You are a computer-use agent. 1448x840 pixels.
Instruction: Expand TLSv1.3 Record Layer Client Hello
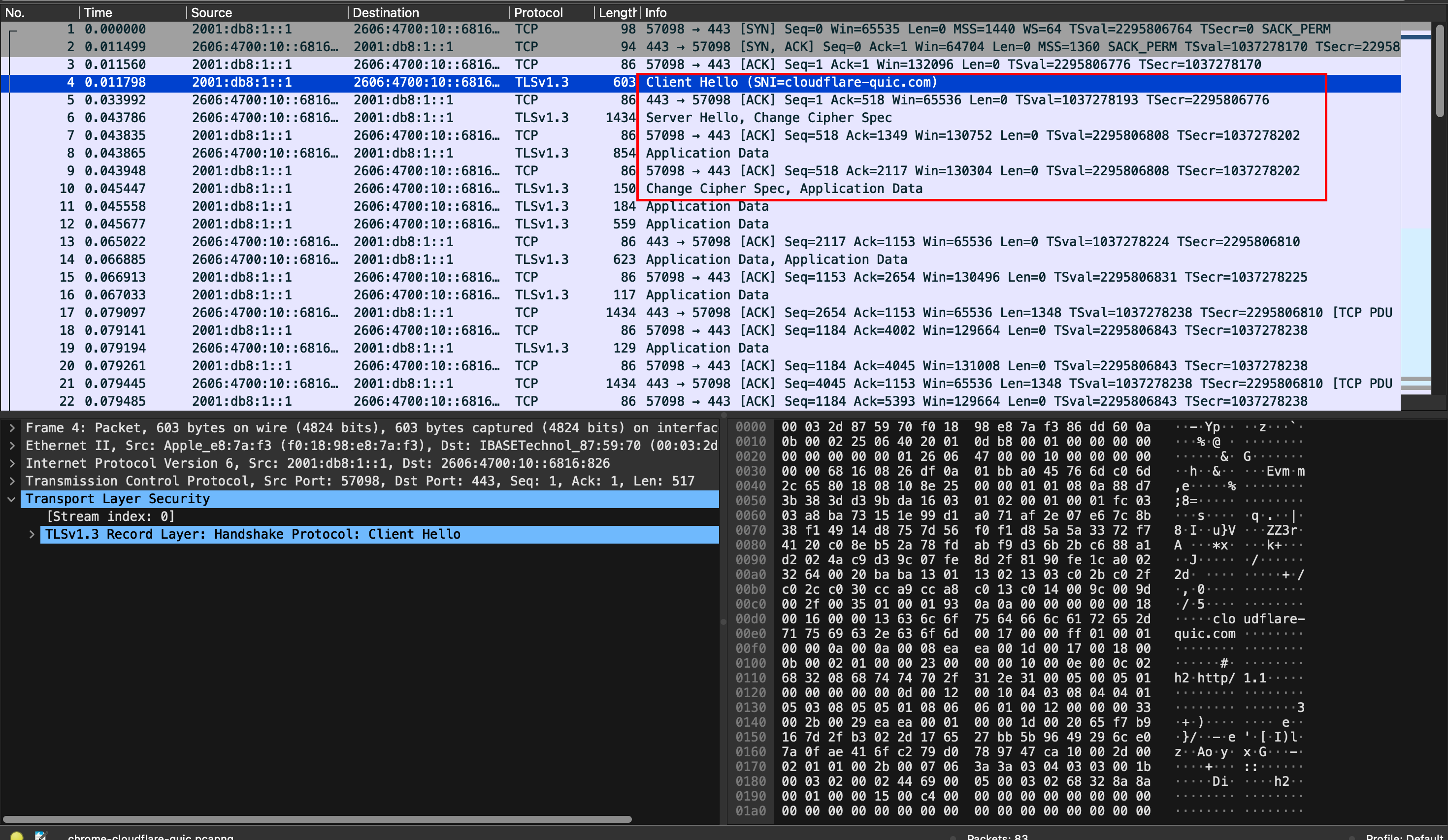pos(32,534)
